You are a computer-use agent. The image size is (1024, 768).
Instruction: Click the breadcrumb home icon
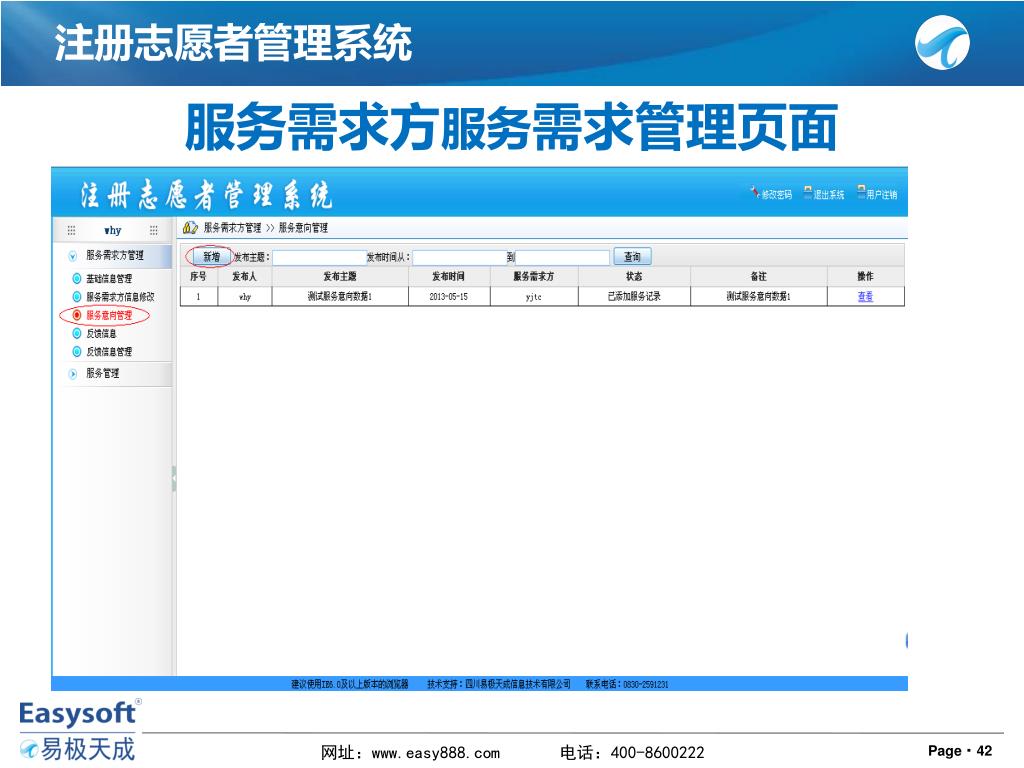point(190,227)
